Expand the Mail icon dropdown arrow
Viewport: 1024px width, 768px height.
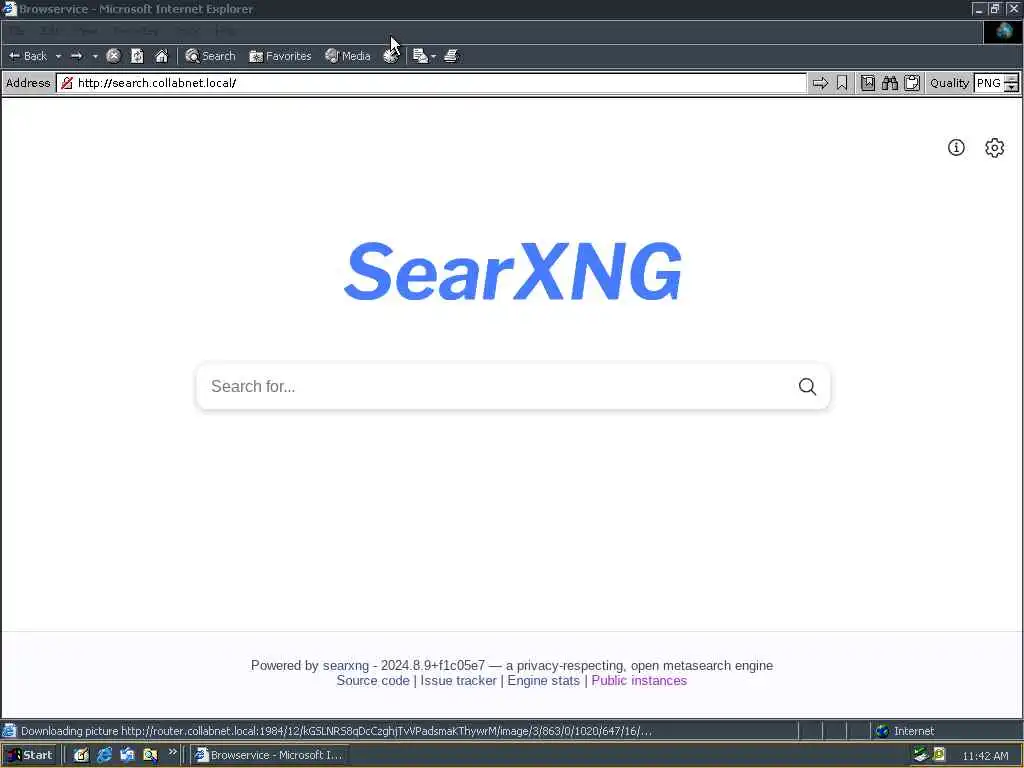tap(434, 56)
